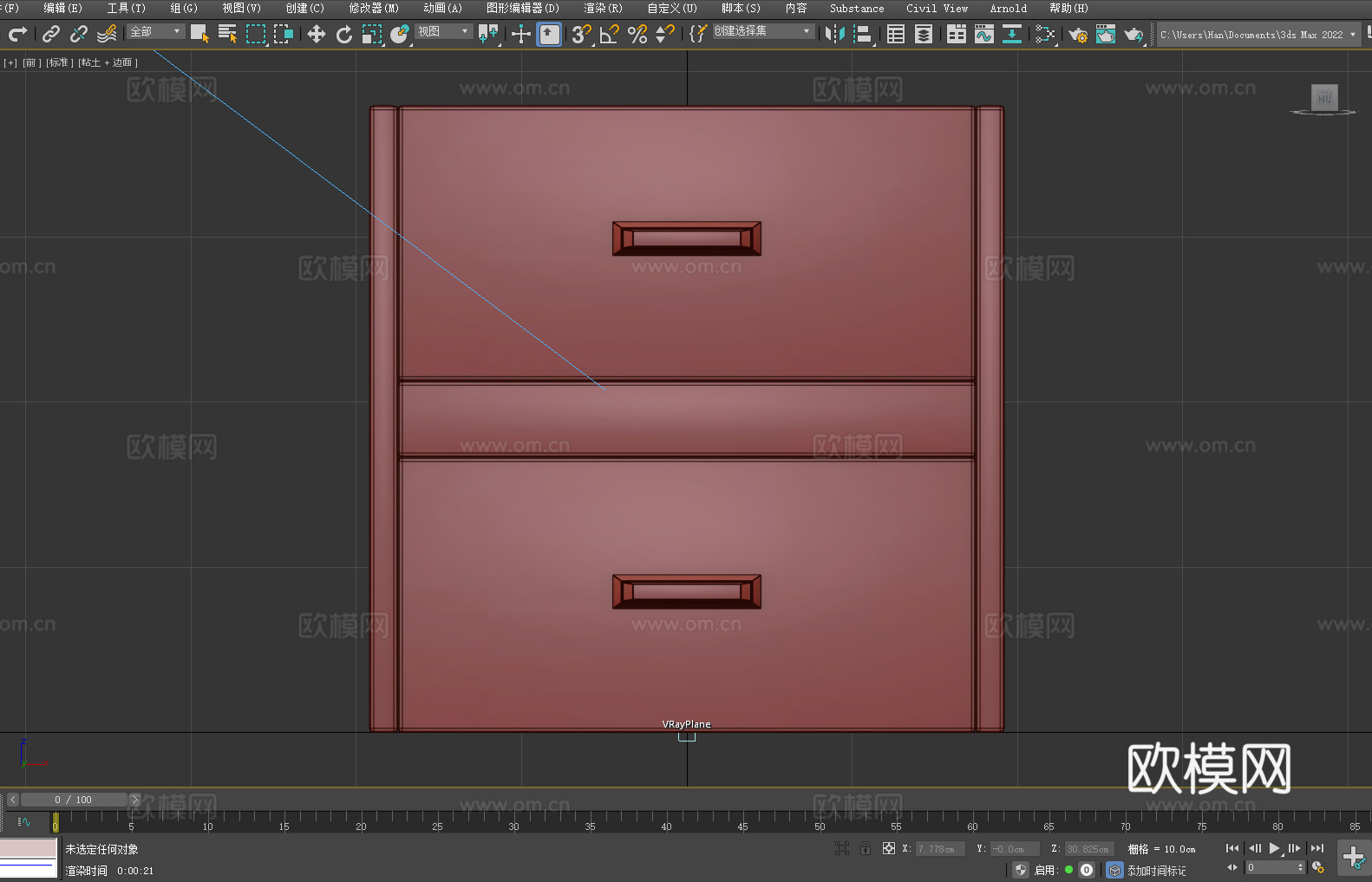1372x882 pixels.
Task: Open the Select by Name list
Action: coord(227,34)
